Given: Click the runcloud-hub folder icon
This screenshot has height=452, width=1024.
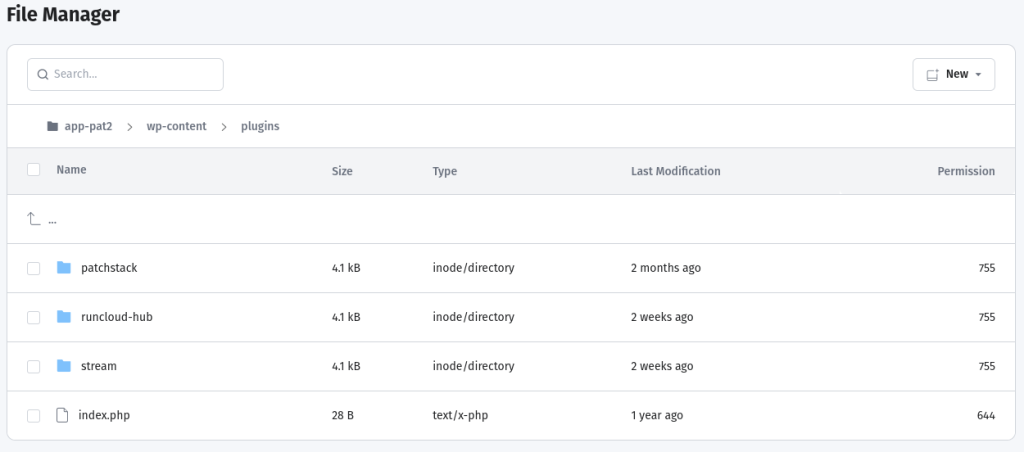Looking at the screenshot, I should 64,317.
